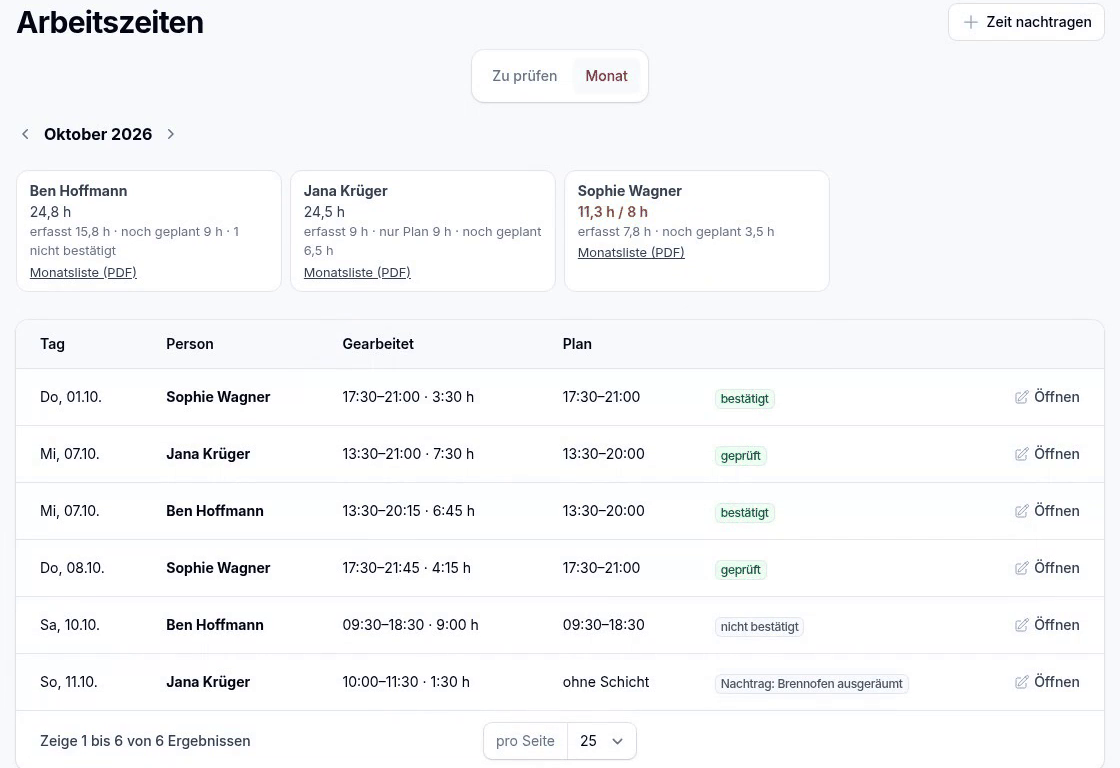
Task: Click the edit icon in the So, 11.10. row
Action: point(1021,682)
